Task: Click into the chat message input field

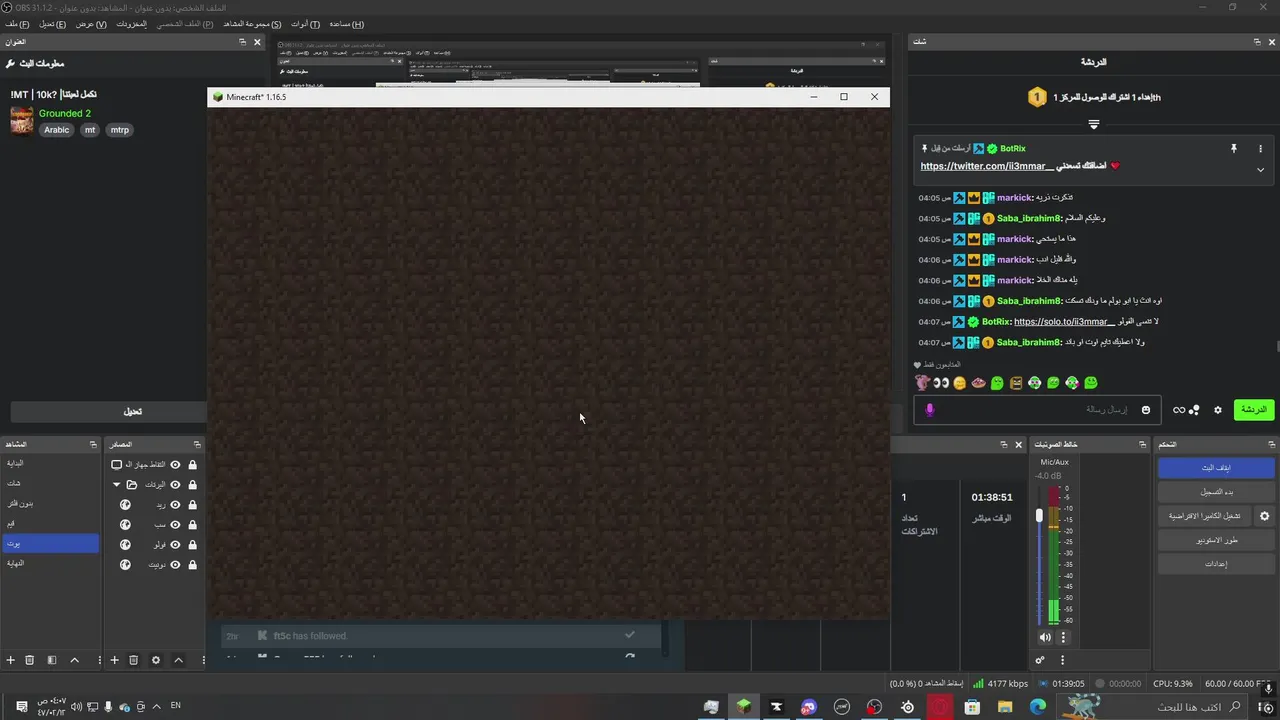Action: [x=1035, y=410]
